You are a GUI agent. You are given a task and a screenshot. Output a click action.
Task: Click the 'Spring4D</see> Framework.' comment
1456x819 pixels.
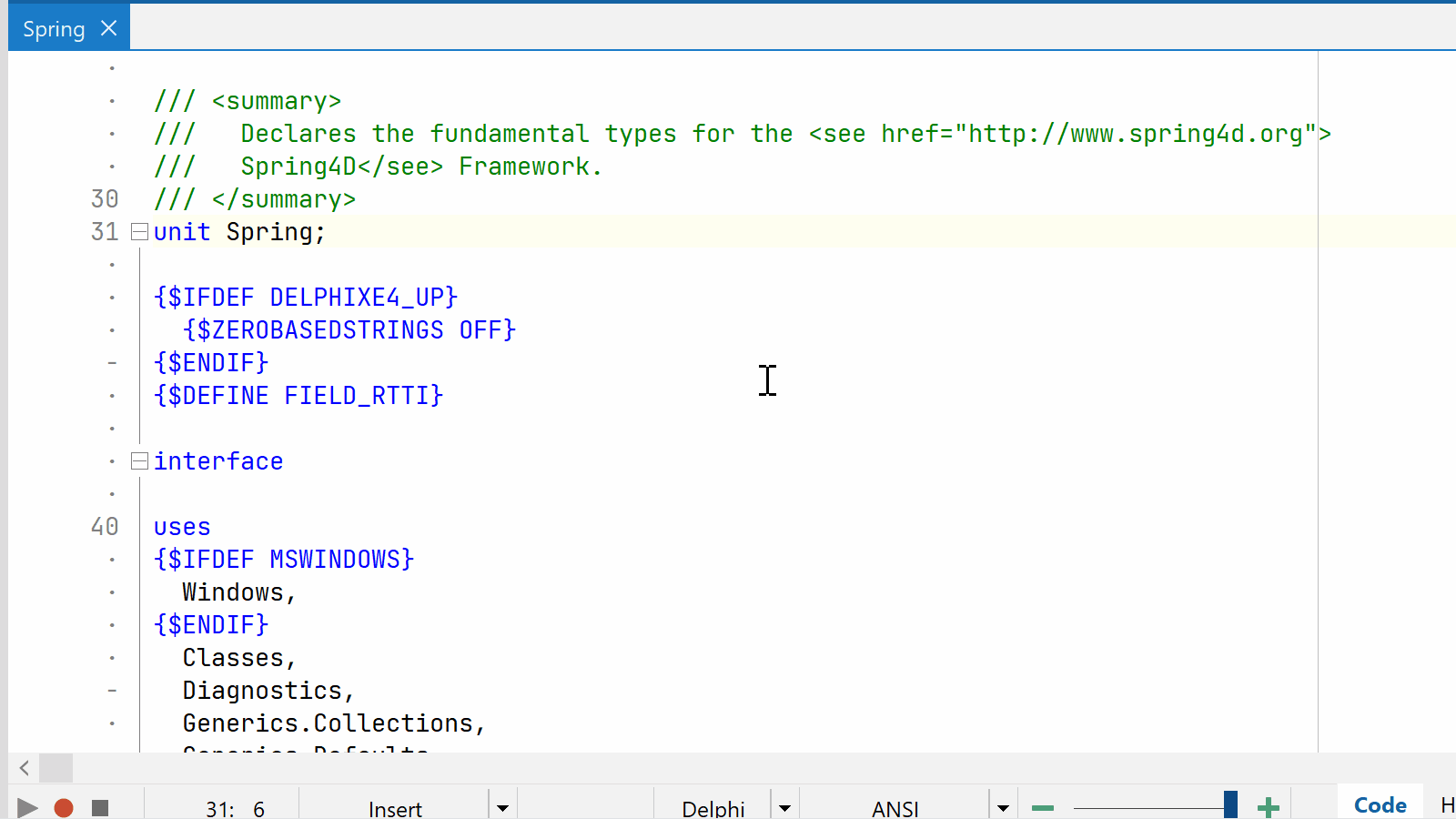(x=421, y=167)
